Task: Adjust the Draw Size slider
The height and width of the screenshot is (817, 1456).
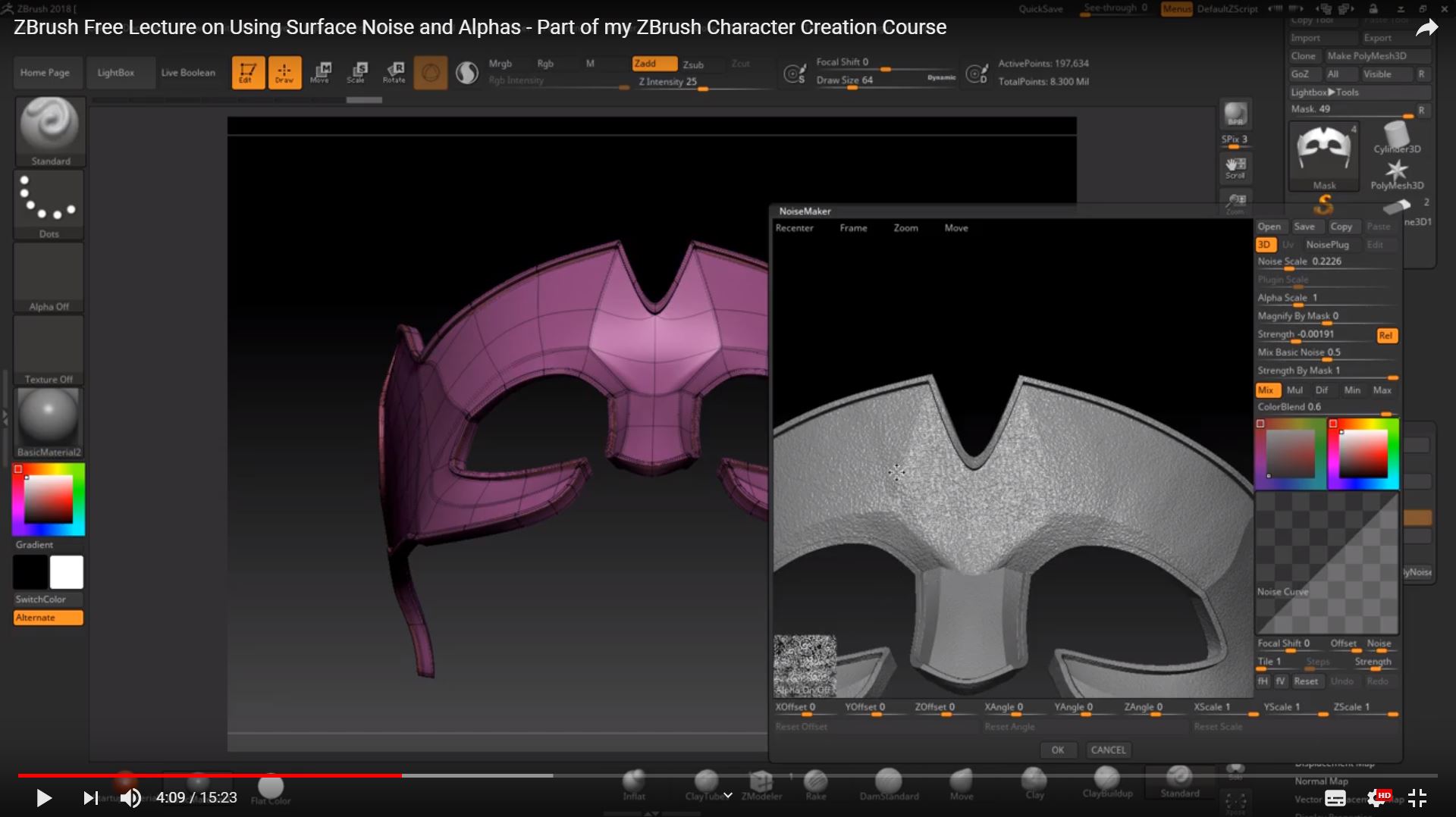Action: [886, 81]
